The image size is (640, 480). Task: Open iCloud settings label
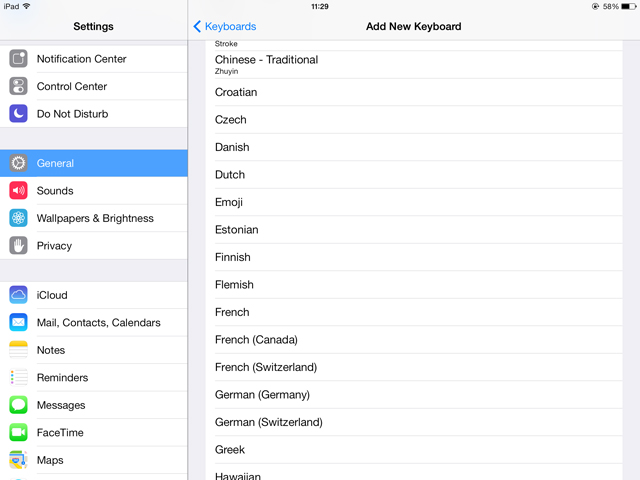click(52, 295)
